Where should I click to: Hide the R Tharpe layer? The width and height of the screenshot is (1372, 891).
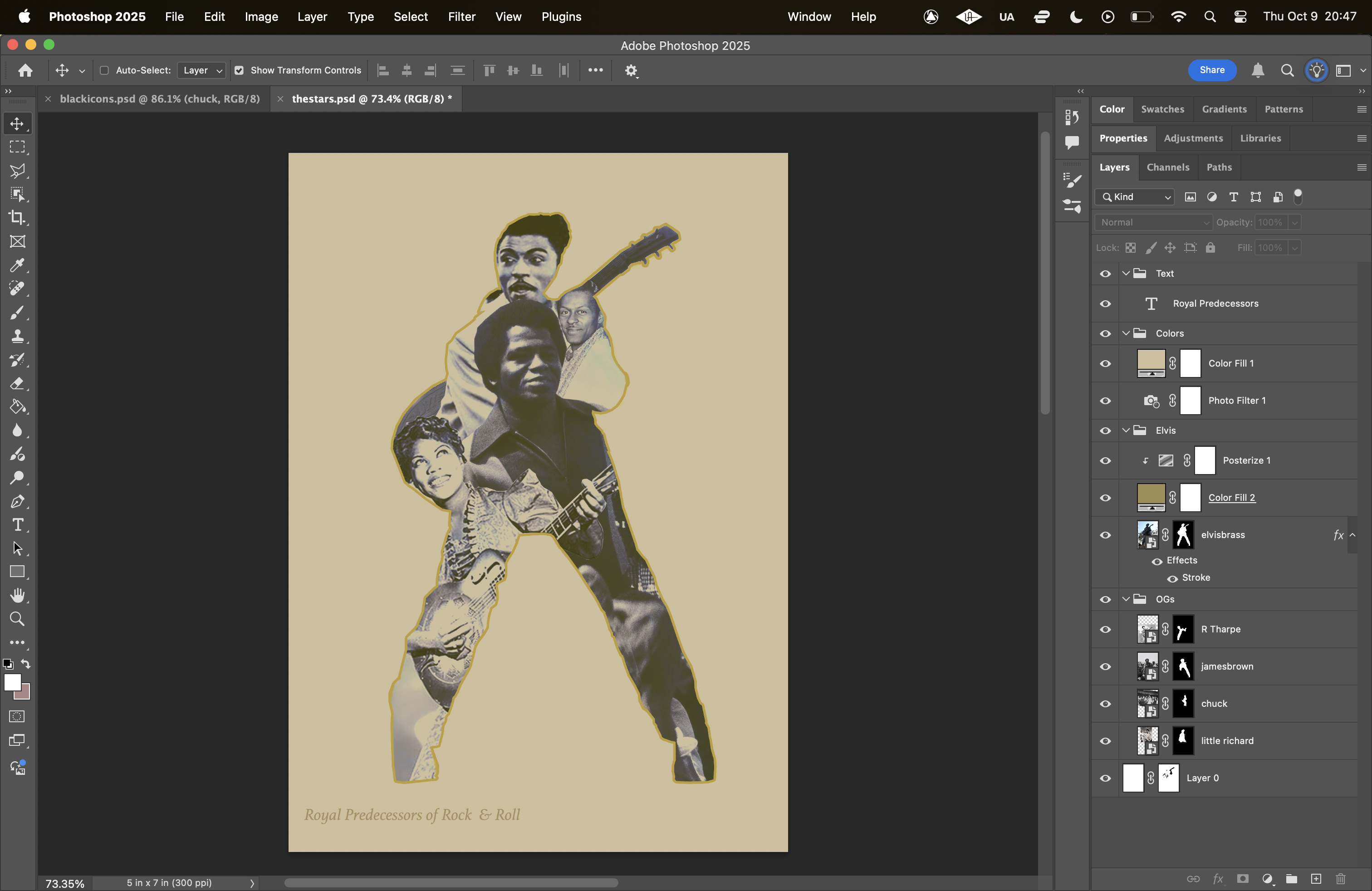pyautogui.click(x=1105, y=629)
